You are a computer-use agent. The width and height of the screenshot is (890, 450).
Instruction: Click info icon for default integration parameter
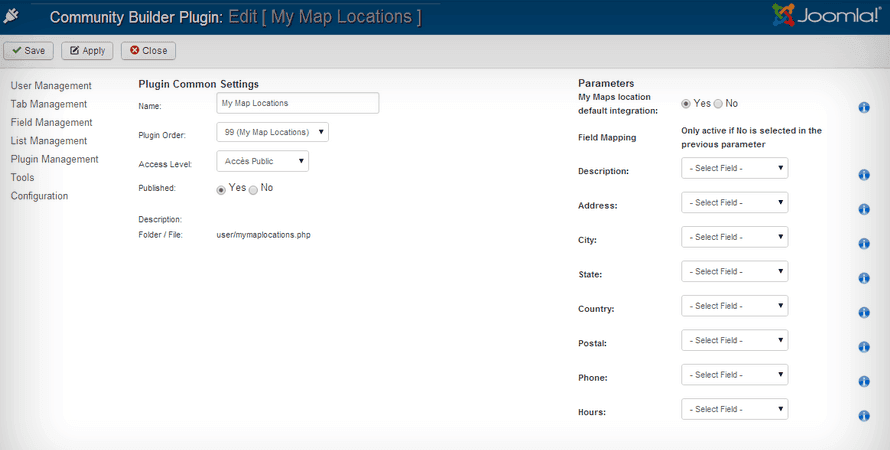(x=863, y=107)
